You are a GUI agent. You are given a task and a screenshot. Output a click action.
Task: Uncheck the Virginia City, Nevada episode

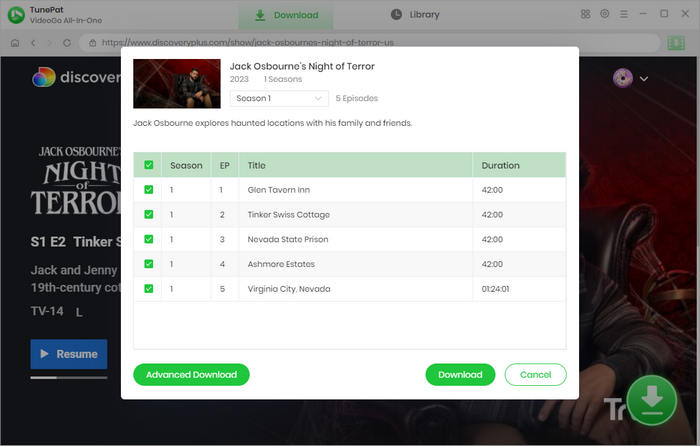coord(149,289)
